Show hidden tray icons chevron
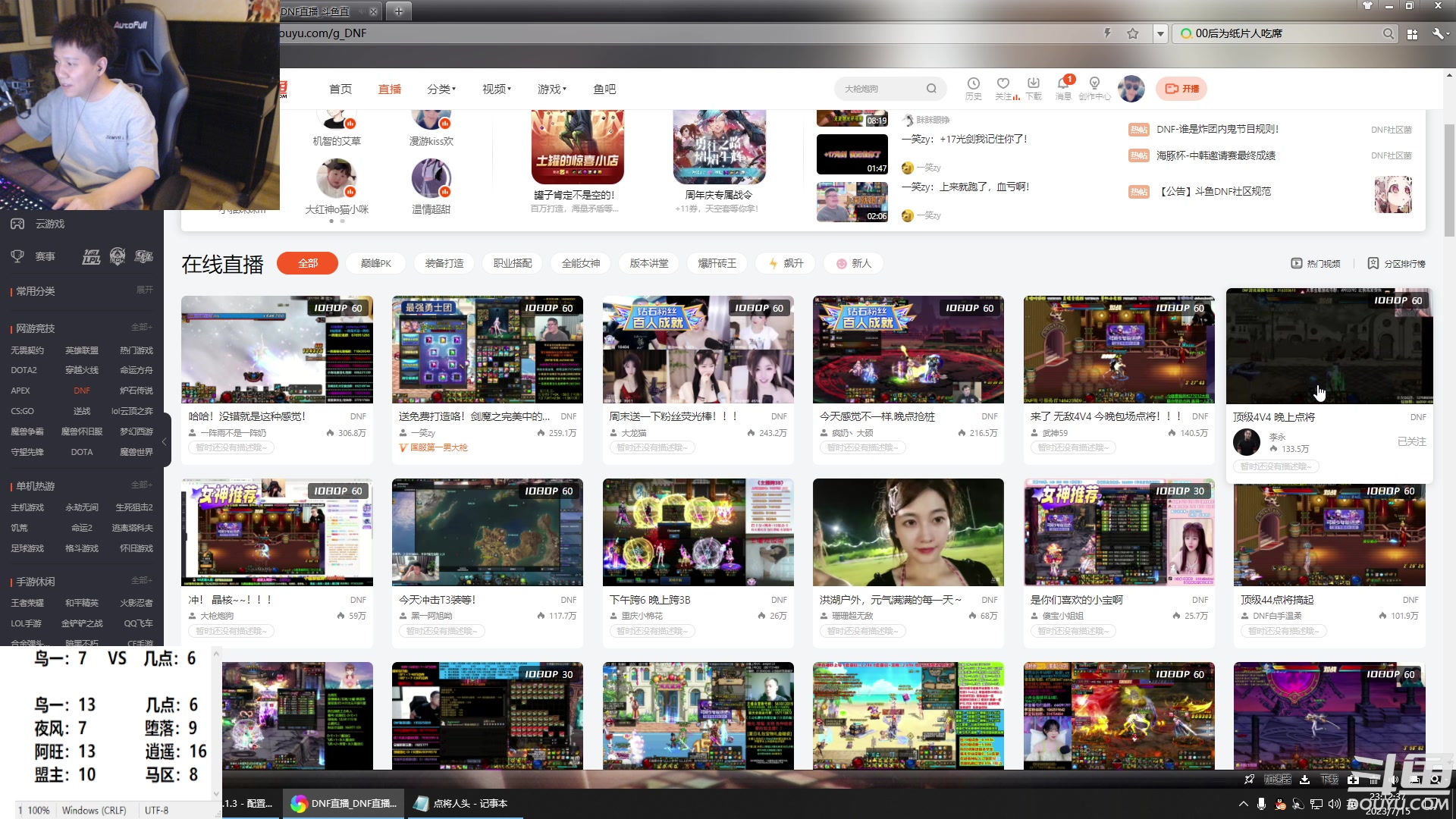 tap(1243, 804)
